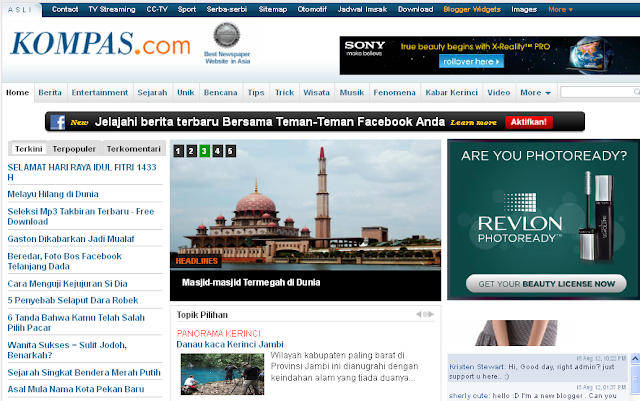Open the Otomotif top bar link
Viewport: 640px width, 401px height.
pos(312,9)
